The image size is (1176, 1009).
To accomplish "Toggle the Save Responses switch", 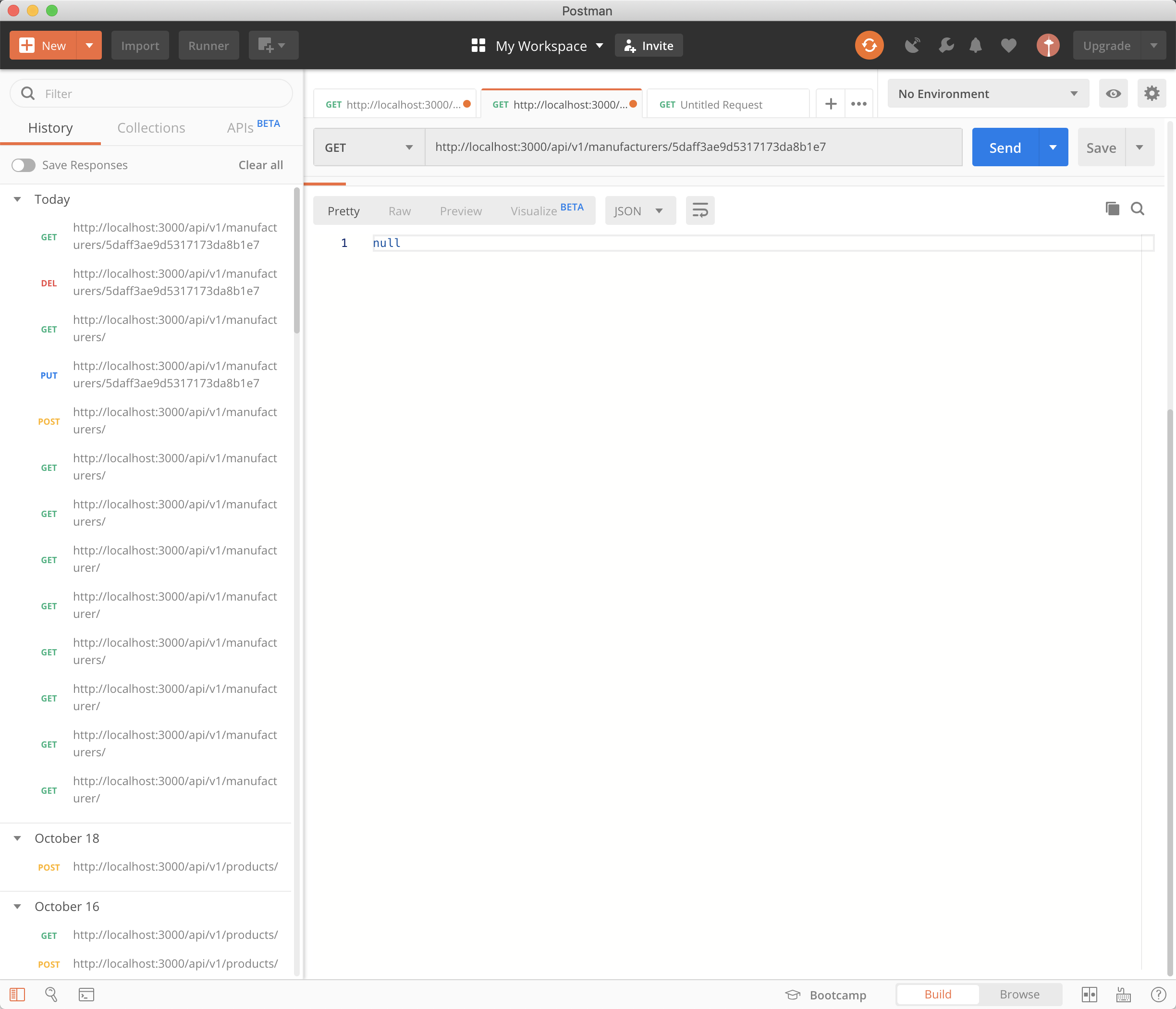I will 24,165.
